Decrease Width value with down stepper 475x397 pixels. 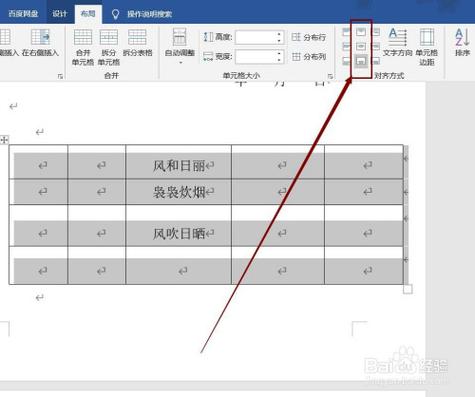pos(279,60)
